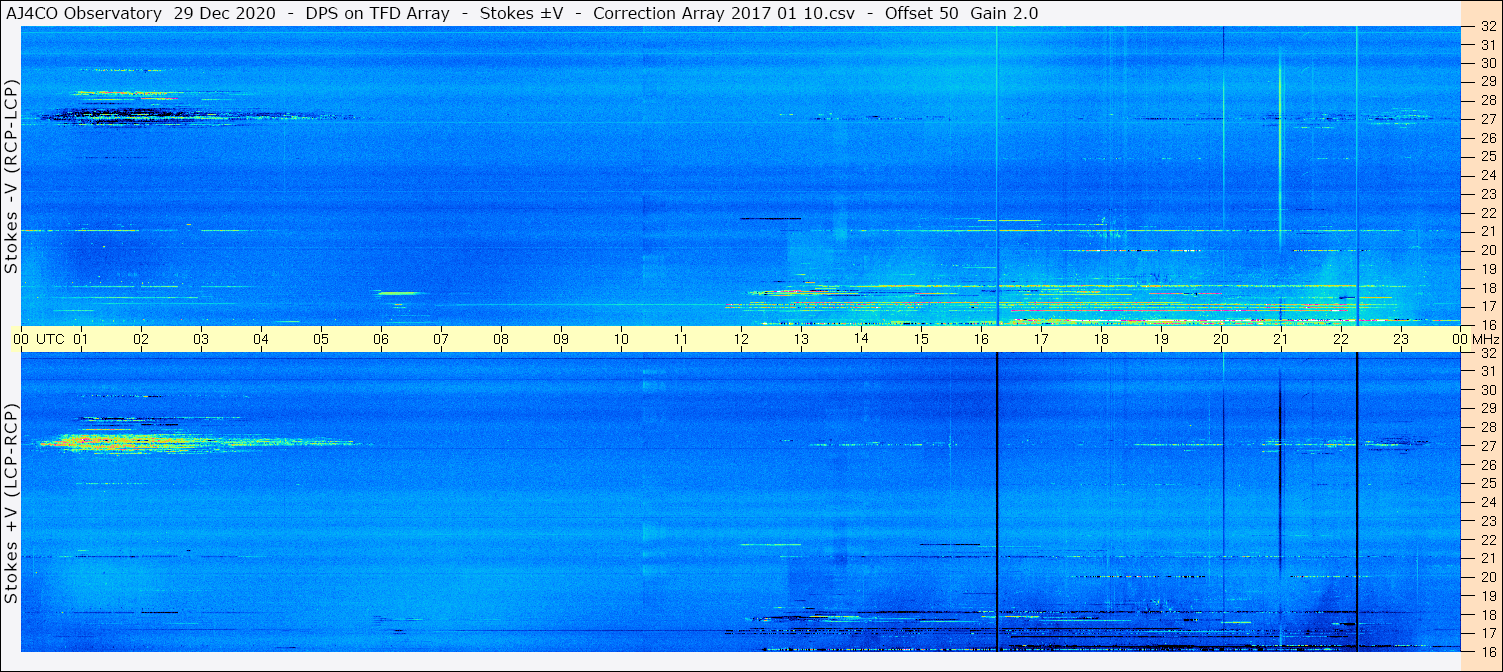Image resolution: width=1503 pixels, height=672 pixels.
Task: Click the 21 UTC time axis label
Action: click(x=1281, y=339)
